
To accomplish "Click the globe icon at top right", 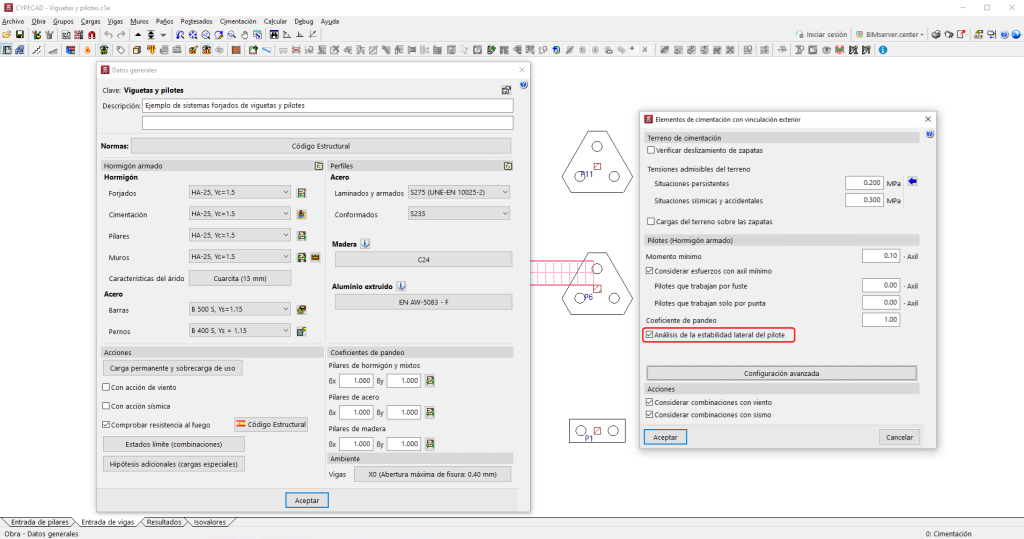I will [x=1016, y=35].
